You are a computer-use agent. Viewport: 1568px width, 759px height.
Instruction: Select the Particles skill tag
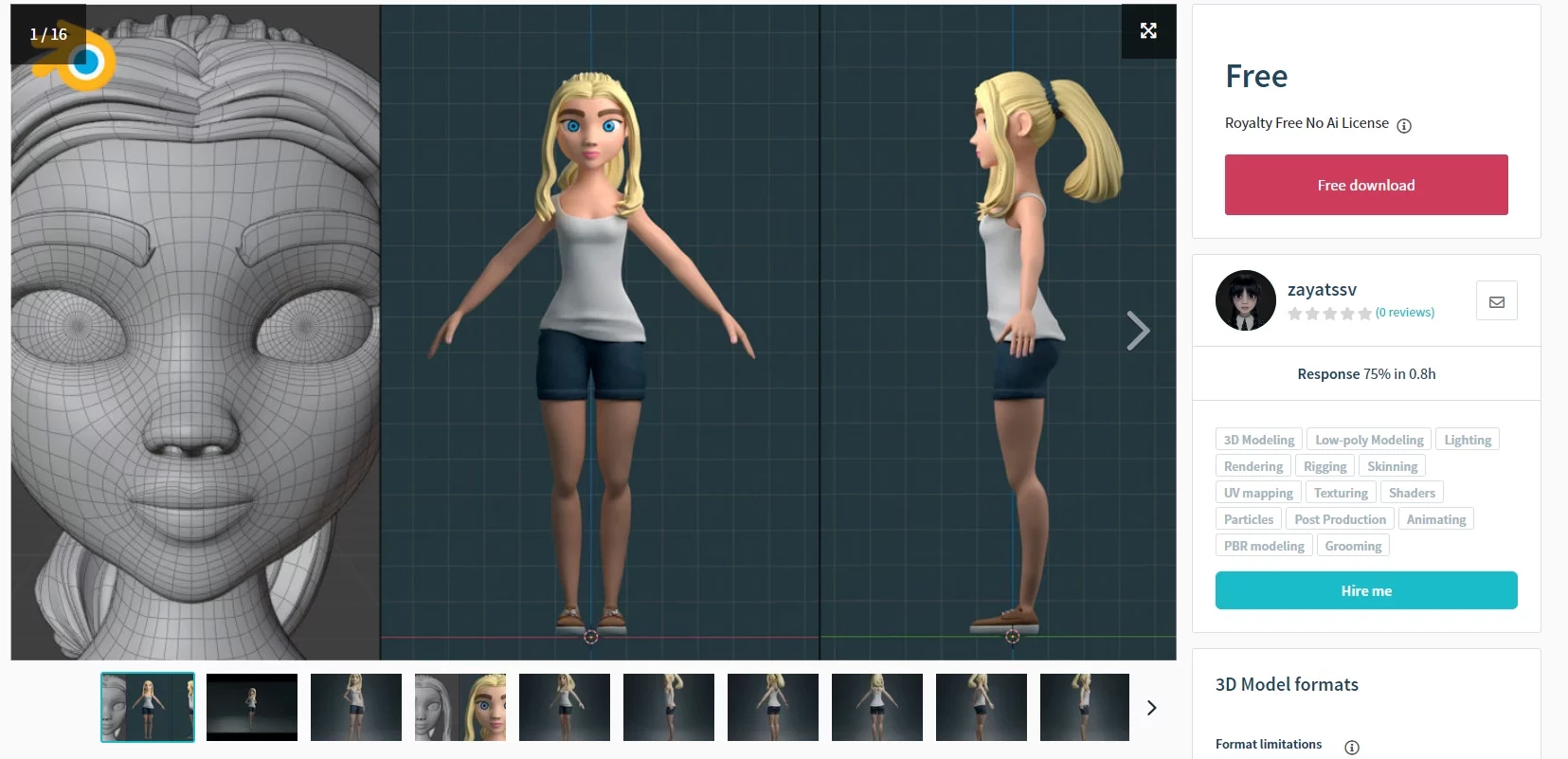(1249, 519)
